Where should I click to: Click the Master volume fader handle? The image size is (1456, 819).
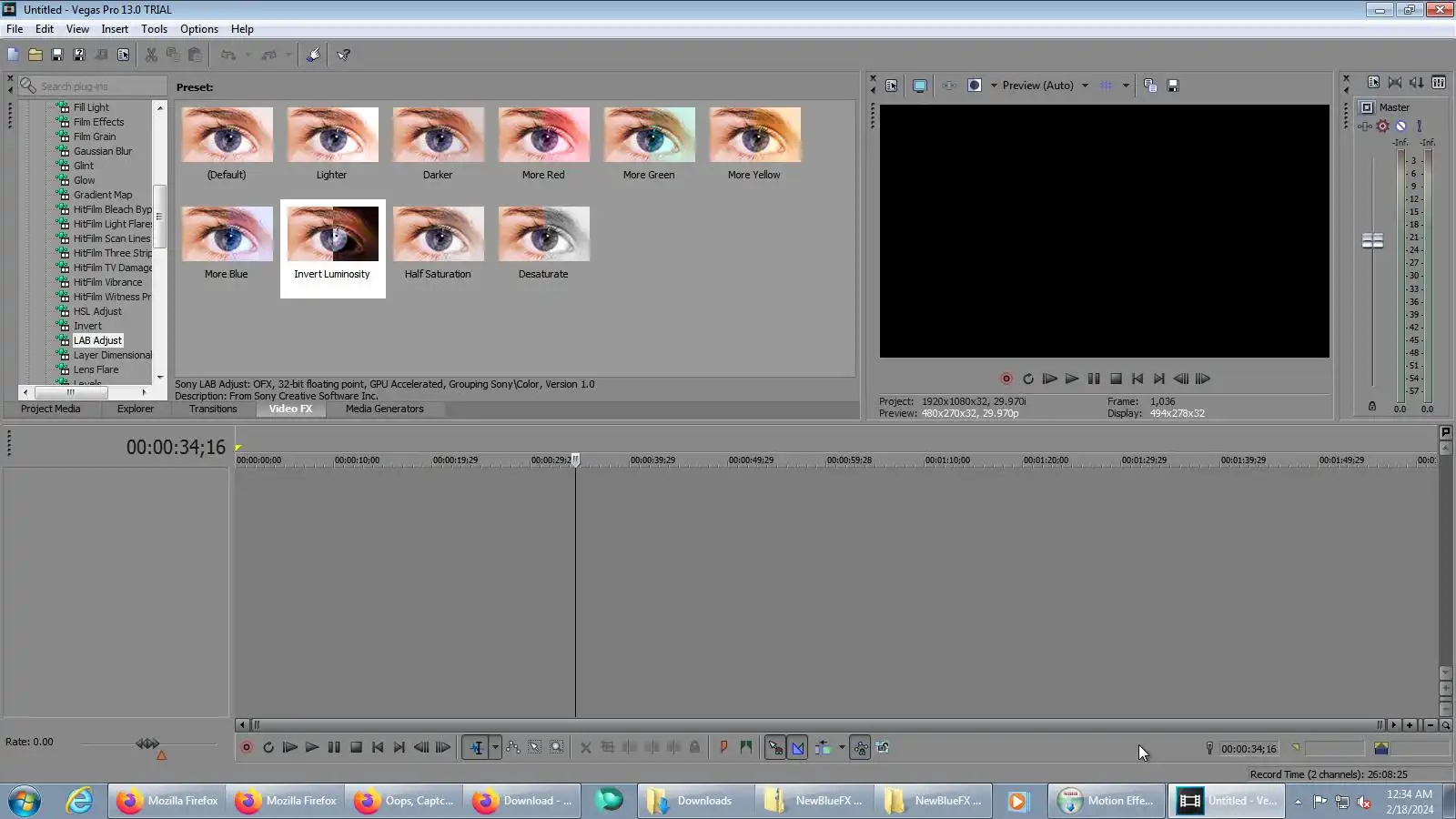coord(1372,240)
